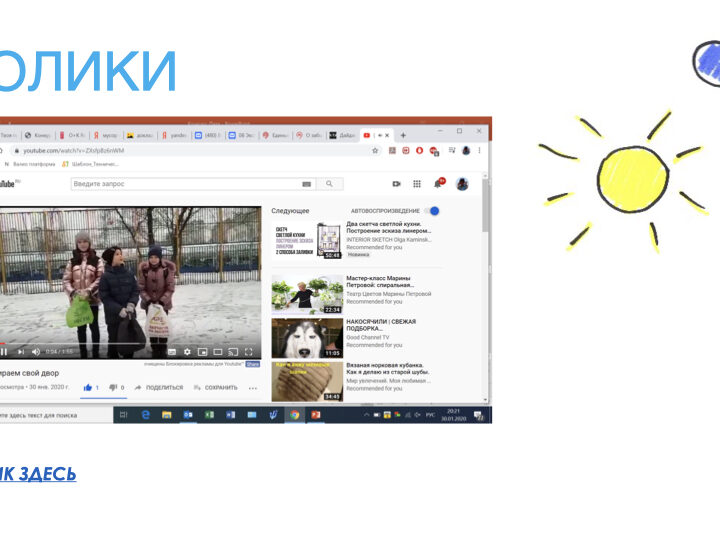Click the ПОДЕЛИТЬСЯ share button
The image size is (720, 540).
tap(159, 387)
